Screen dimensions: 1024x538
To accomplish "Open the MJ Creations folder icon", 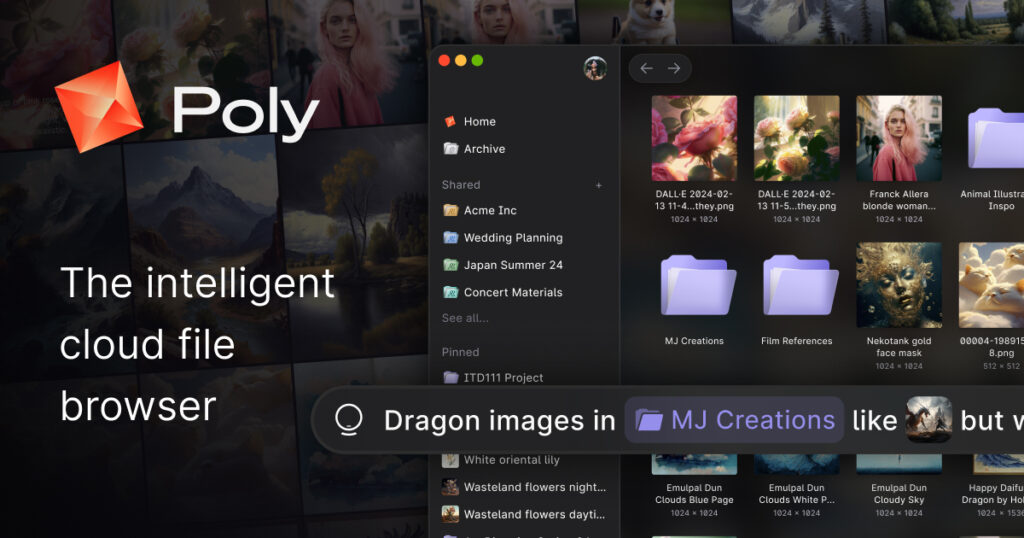I will coord(694,285).
